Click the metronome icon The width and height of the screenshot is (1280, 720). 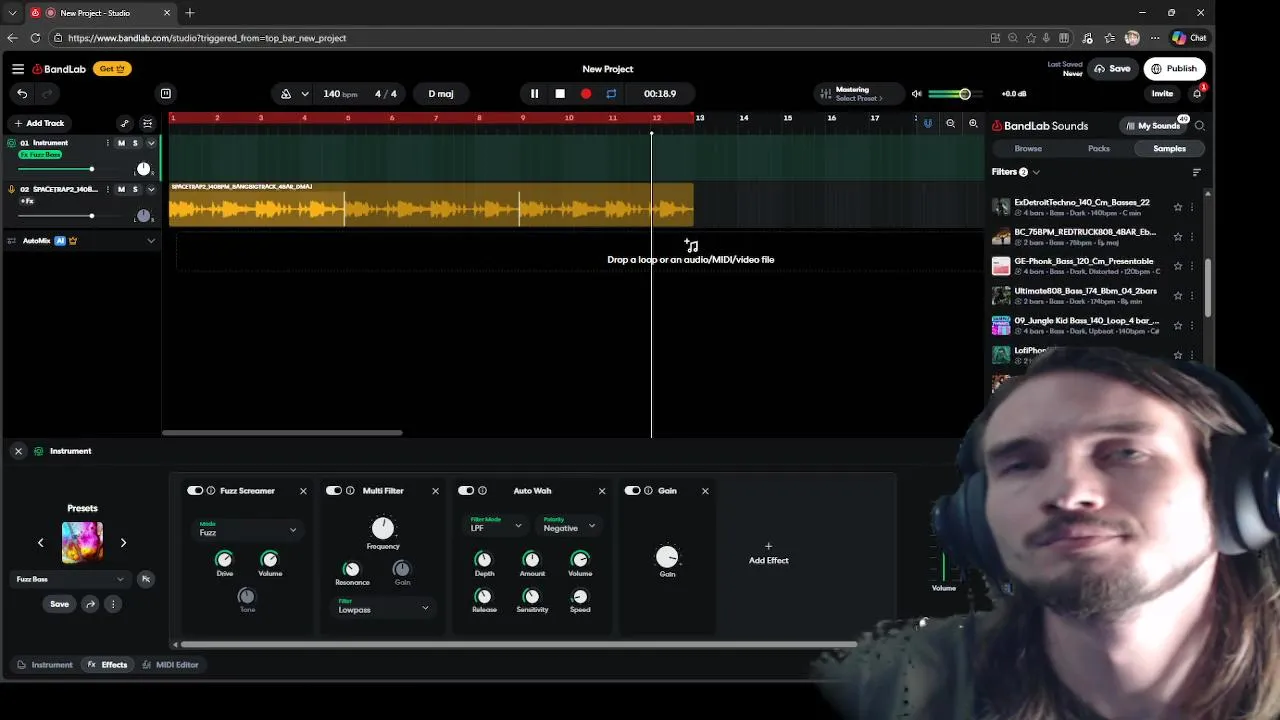286,94
